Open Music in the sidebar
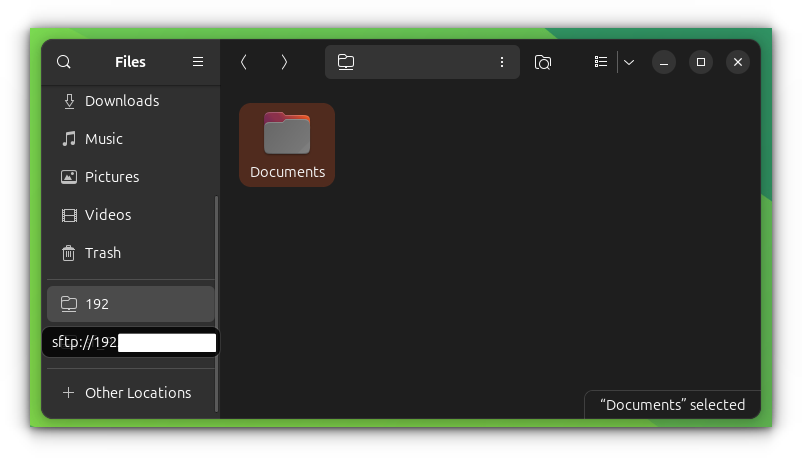This screenshot has height=459, width=802. (103, 139)
